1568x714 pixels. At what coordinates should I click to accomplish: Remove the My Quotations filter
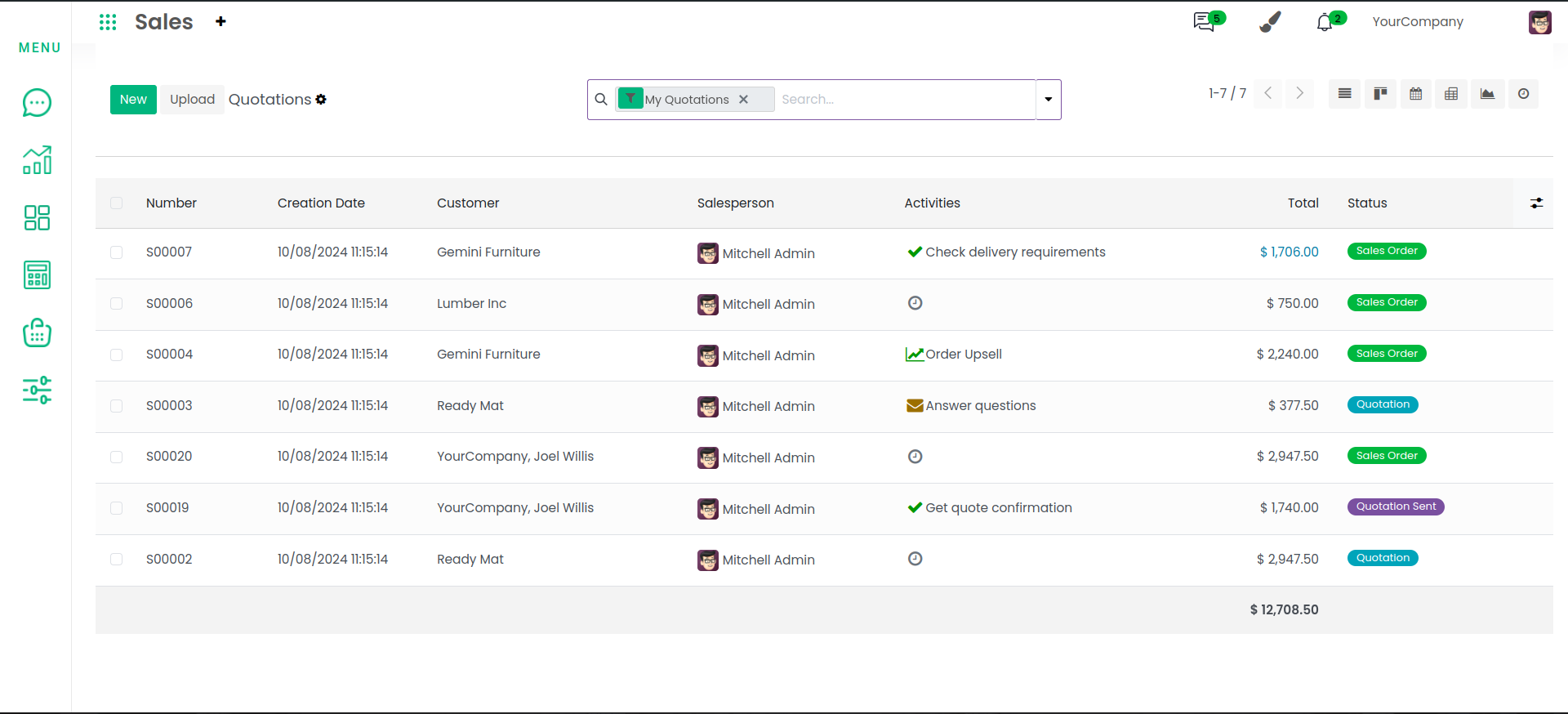point(743,100)
